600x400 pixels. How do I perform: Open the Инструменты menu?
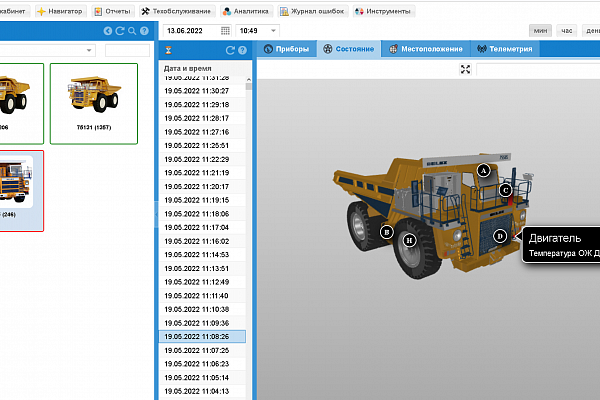click(x=383, y=11)
